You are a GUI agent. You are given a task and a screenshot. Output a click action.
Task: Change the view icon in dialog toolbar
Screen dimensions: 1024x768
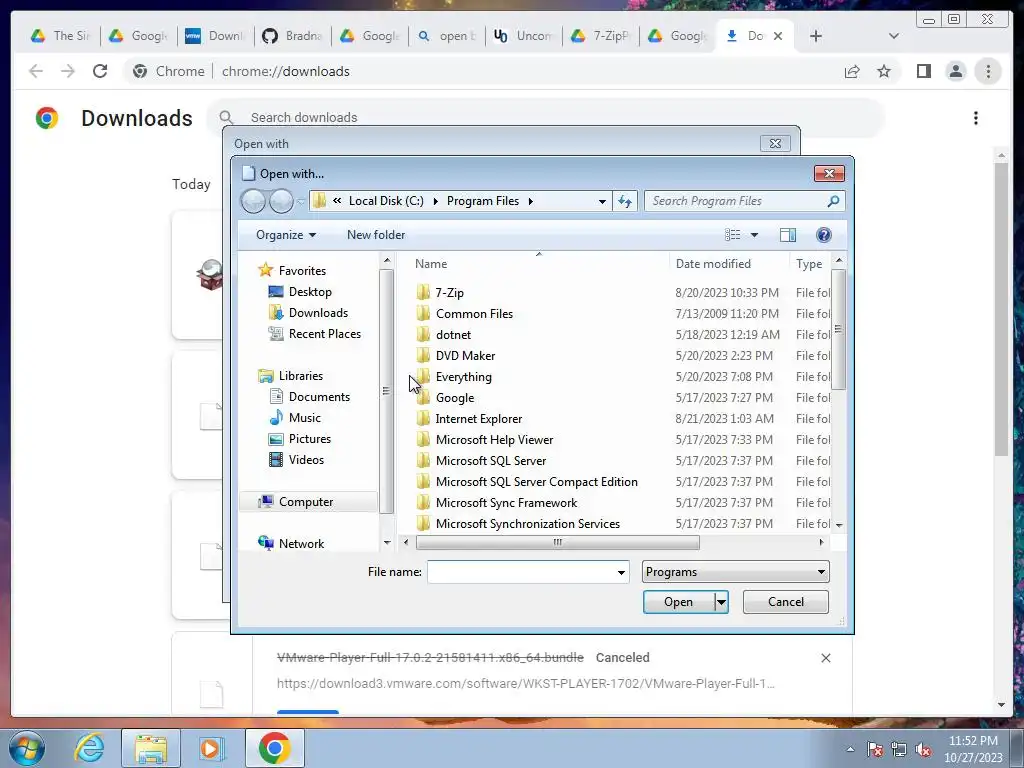(733, 235)
